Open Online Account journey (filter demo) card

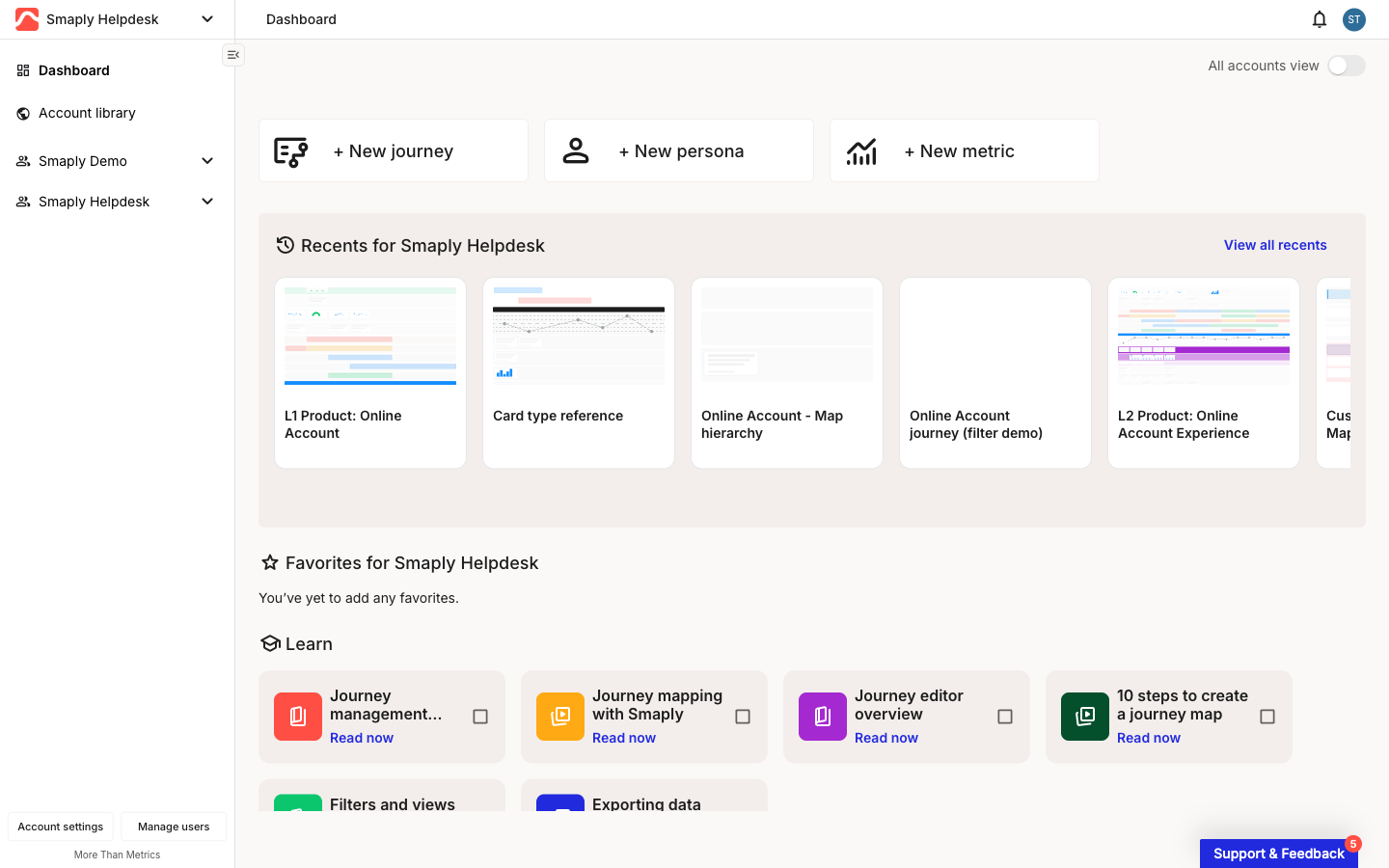pyautogui.click(x=995, y=373)
